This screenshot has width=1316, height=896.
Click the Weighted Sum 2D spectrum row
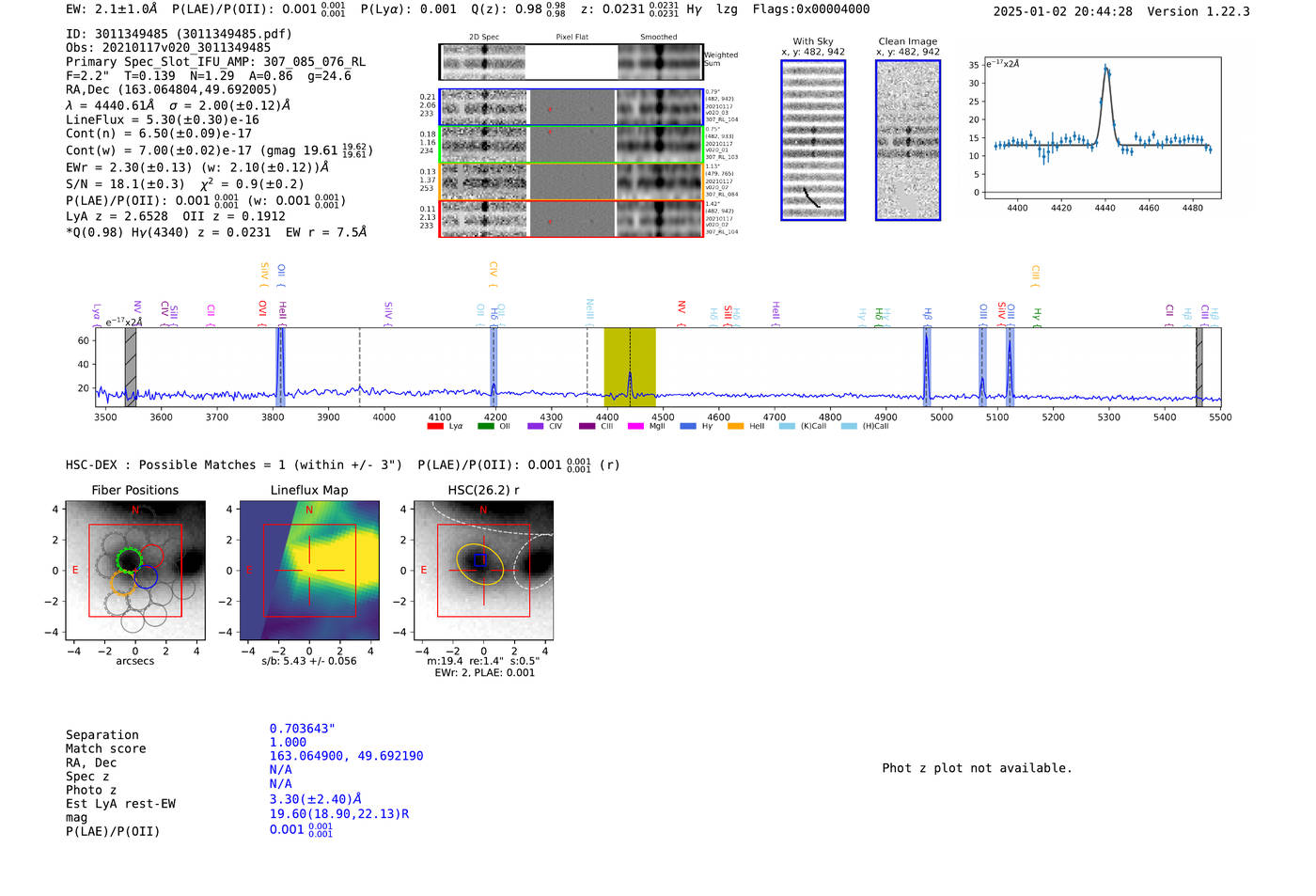point(572,62)
